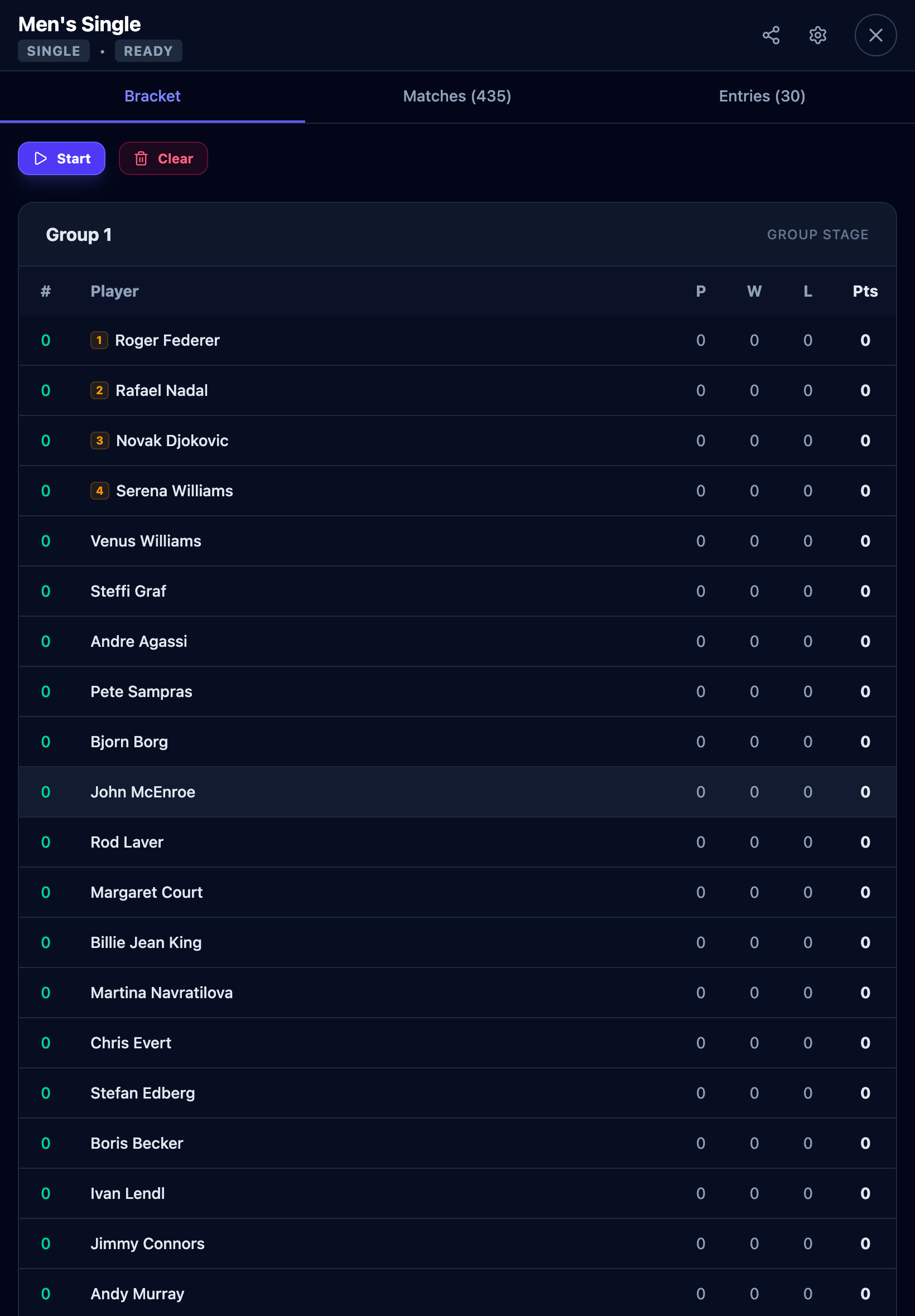Close the Men's Single view
The image size is (915, 1316).
coord(875,35)
